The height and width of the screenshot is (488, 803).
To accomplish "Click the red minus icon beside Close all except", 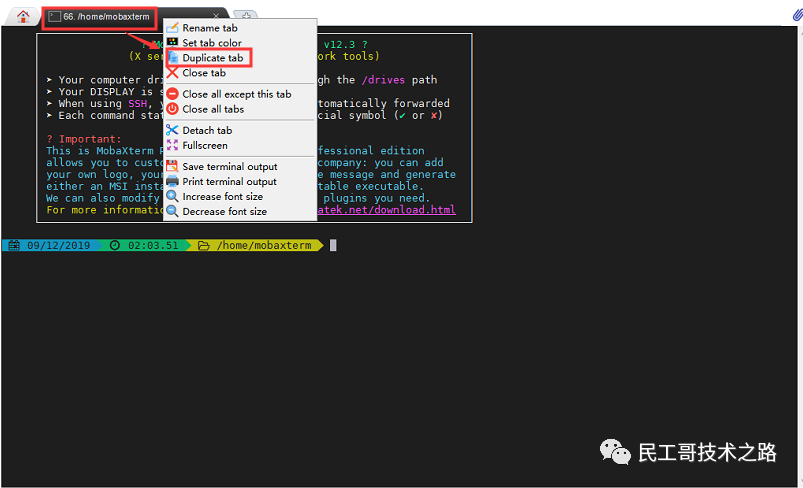I will pyautogui.click(x=173, y=94).
